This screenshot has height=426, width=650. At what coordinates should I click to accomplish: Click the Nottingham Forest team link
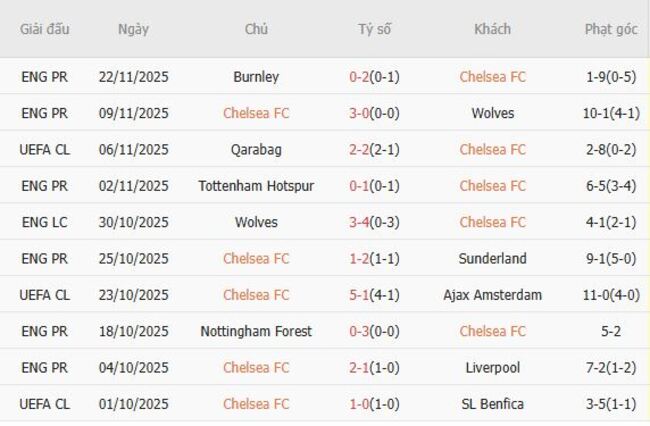pos(256,331)
